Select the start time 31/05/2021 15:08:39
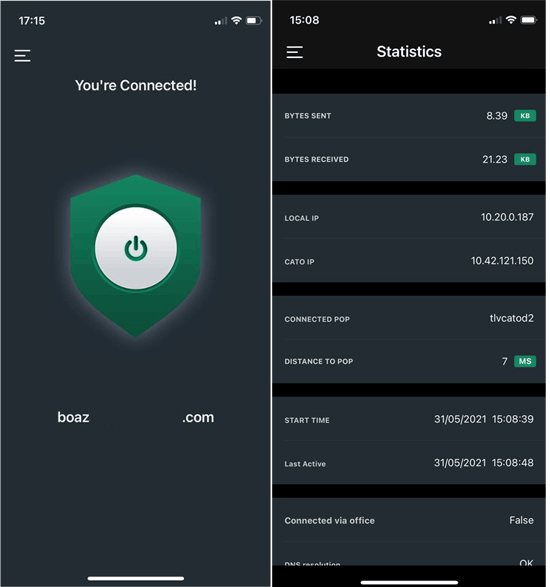Screen dimensions: 550x587 click(484, 419)
